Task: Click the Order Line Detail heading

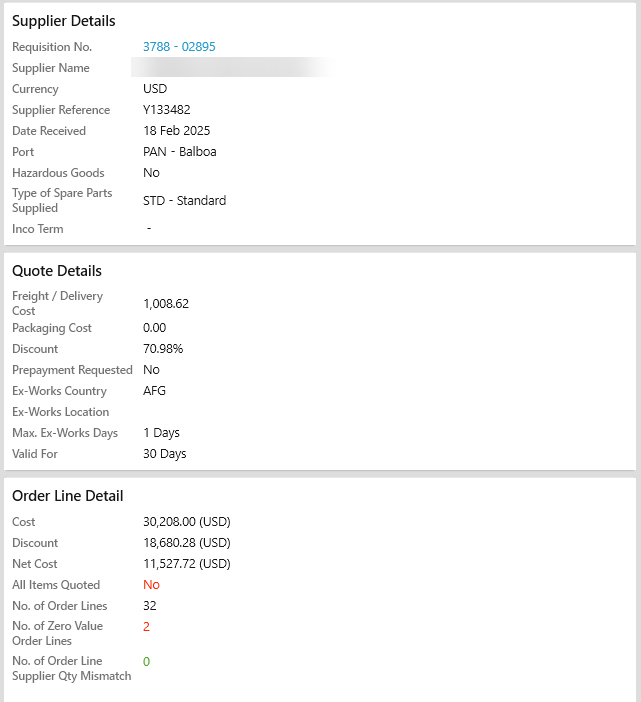Action: coord(67,496)
